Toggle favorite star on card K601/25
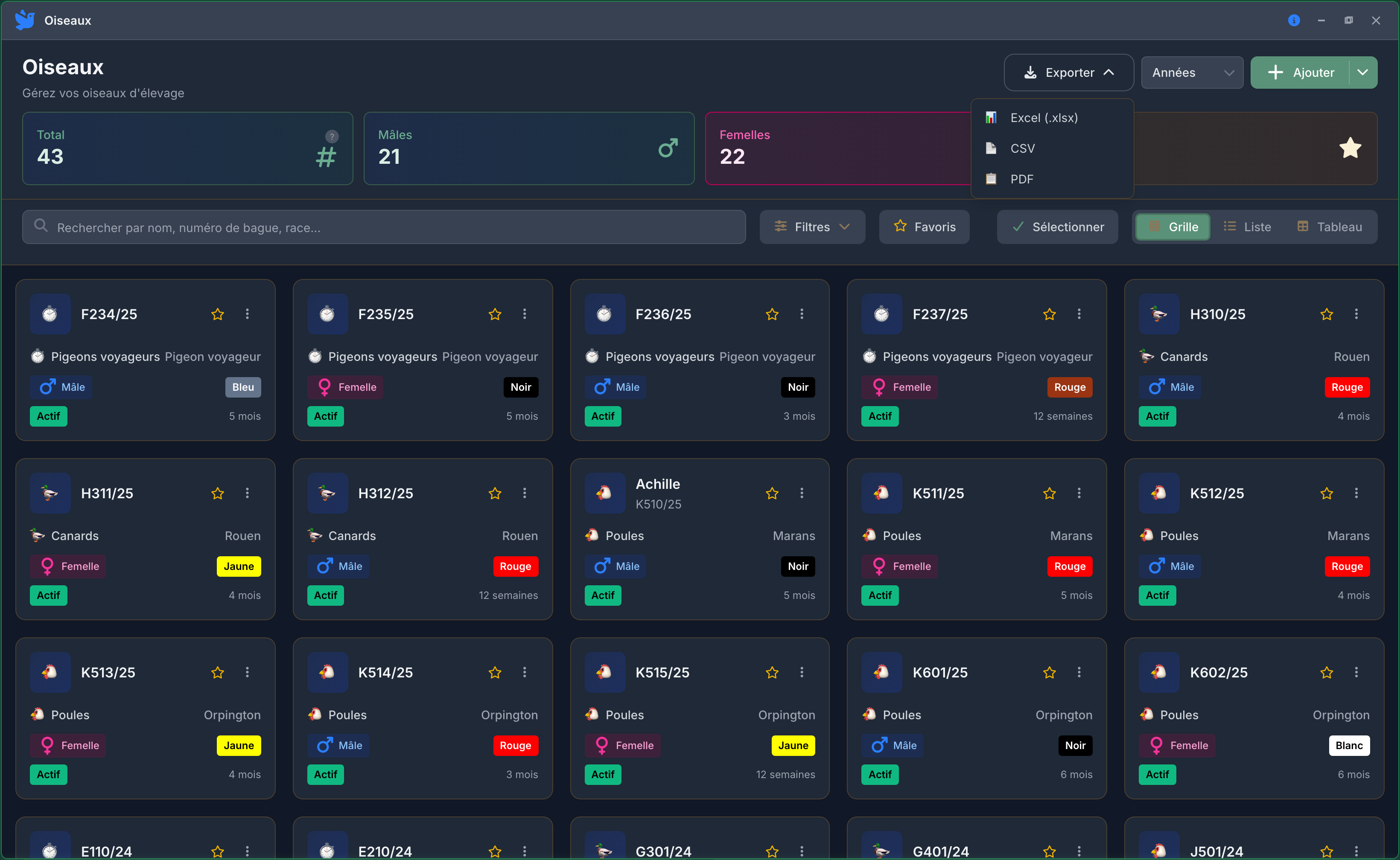This screenshot has height=860, width=1400. point(1050,672)
